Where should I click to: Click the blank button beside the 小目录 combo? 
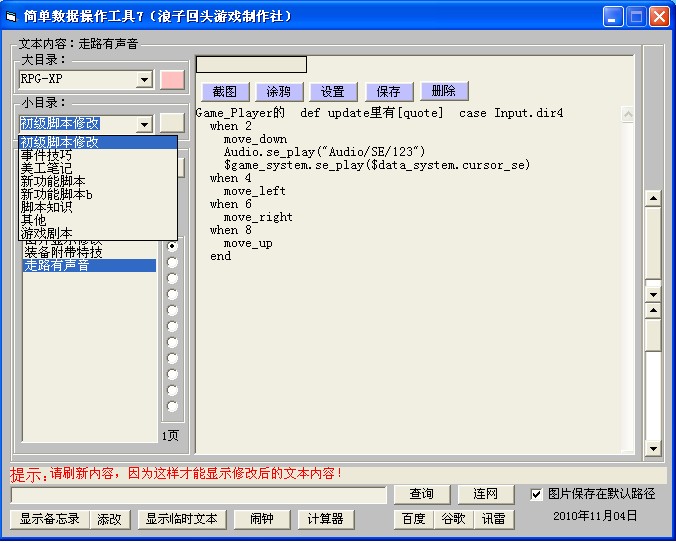(x=172, y=123)
